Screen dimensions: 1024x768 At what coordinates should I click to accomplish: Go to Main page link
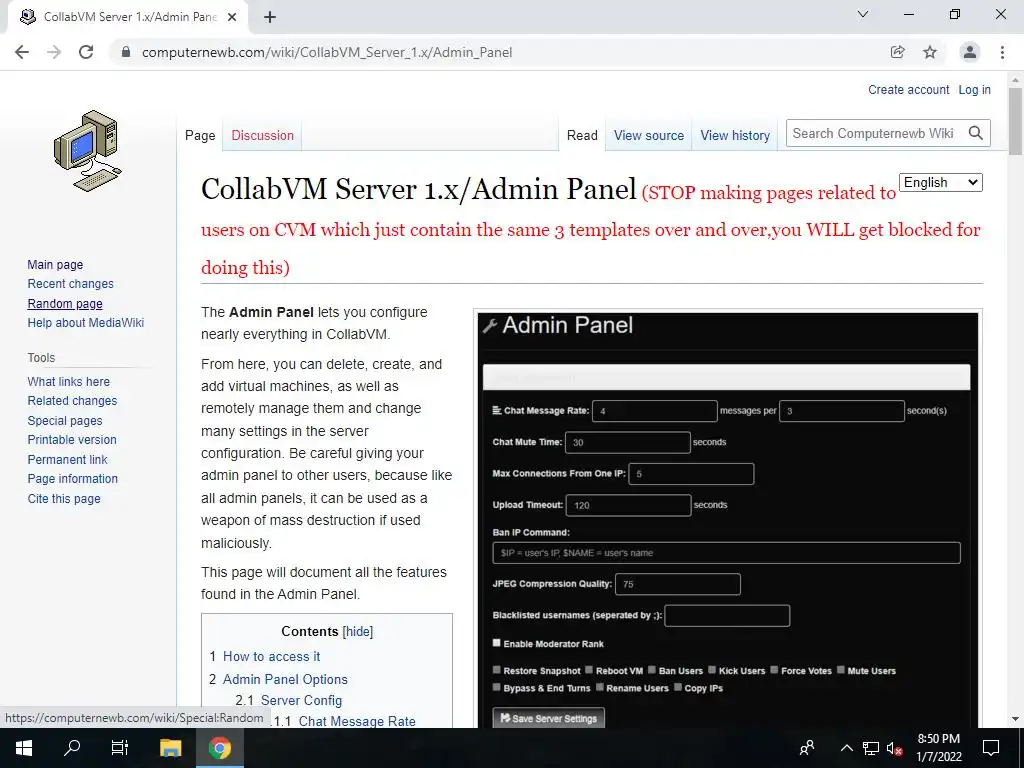pyautogui.click(x=56, y=264)
